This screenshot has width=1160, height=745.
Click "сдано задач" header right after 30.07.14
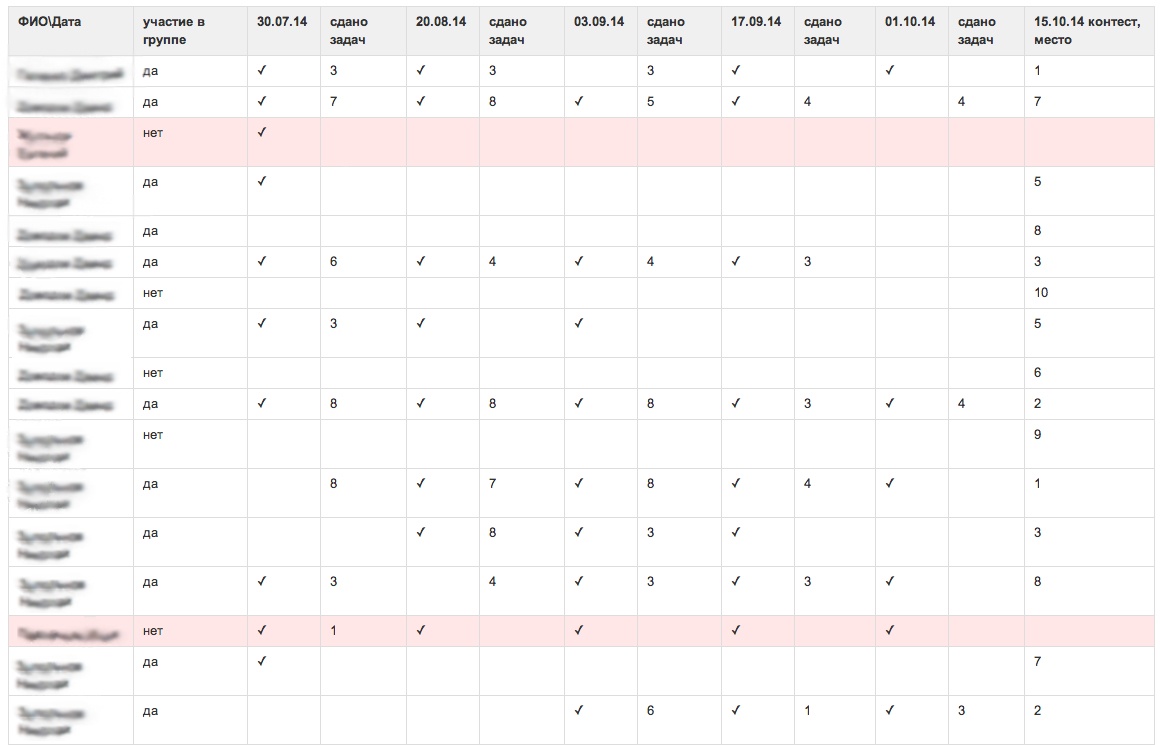coord(350,30)
